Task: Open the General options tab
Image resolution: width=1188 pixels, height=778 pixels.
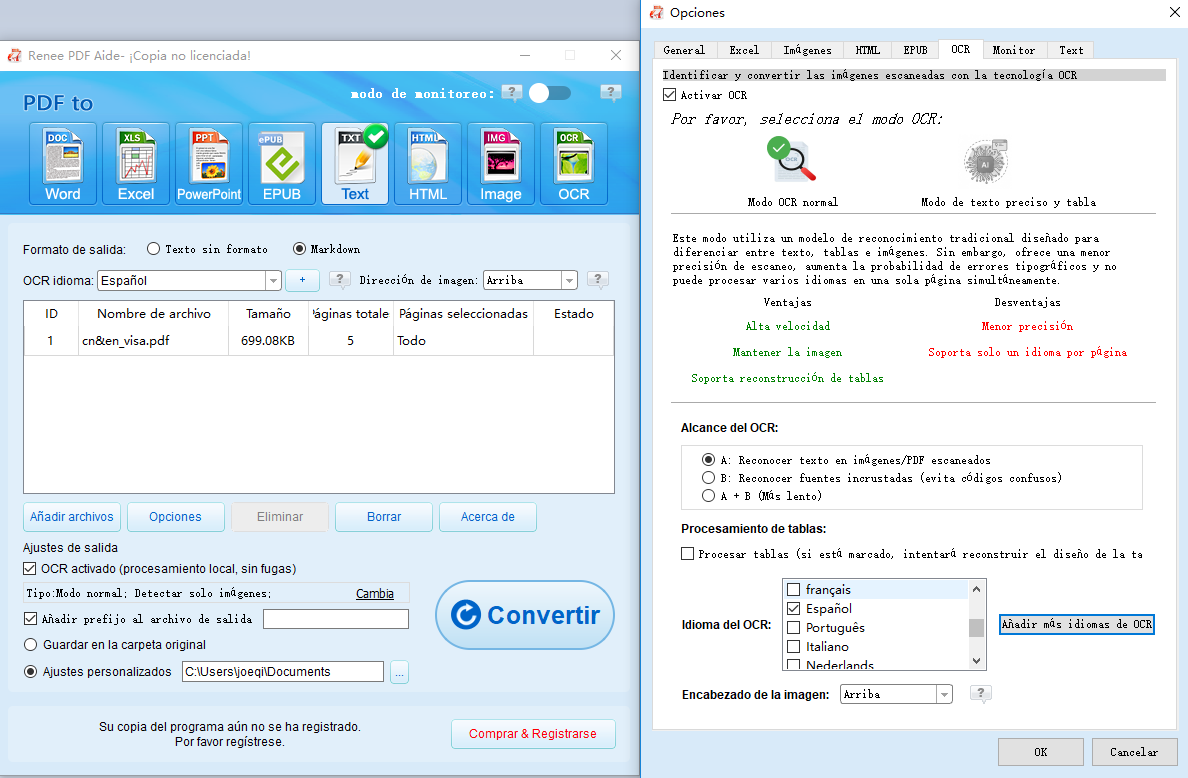Action: pyautogui.click(x=685, y=49)
